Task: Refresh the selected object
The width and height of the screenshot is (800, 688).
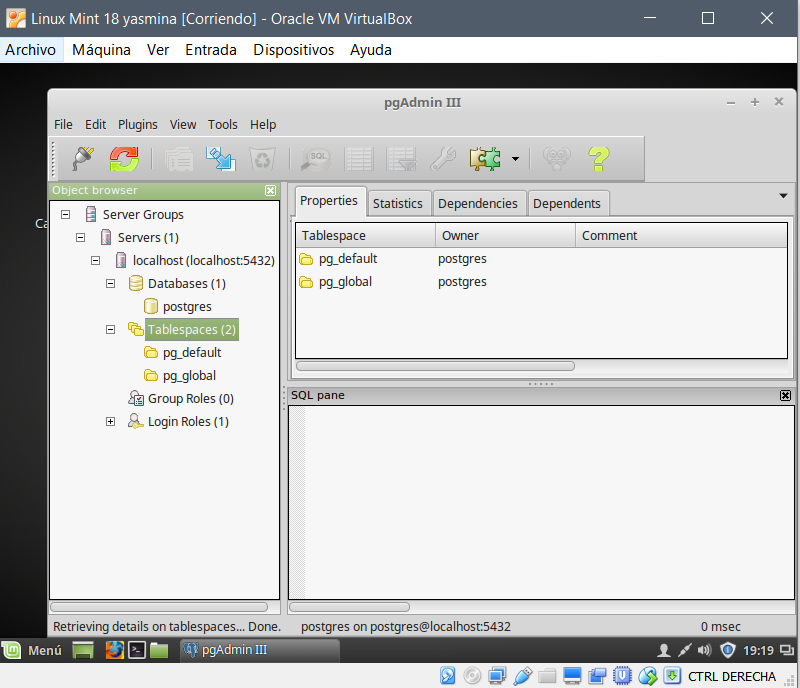Action: (122, 158)
